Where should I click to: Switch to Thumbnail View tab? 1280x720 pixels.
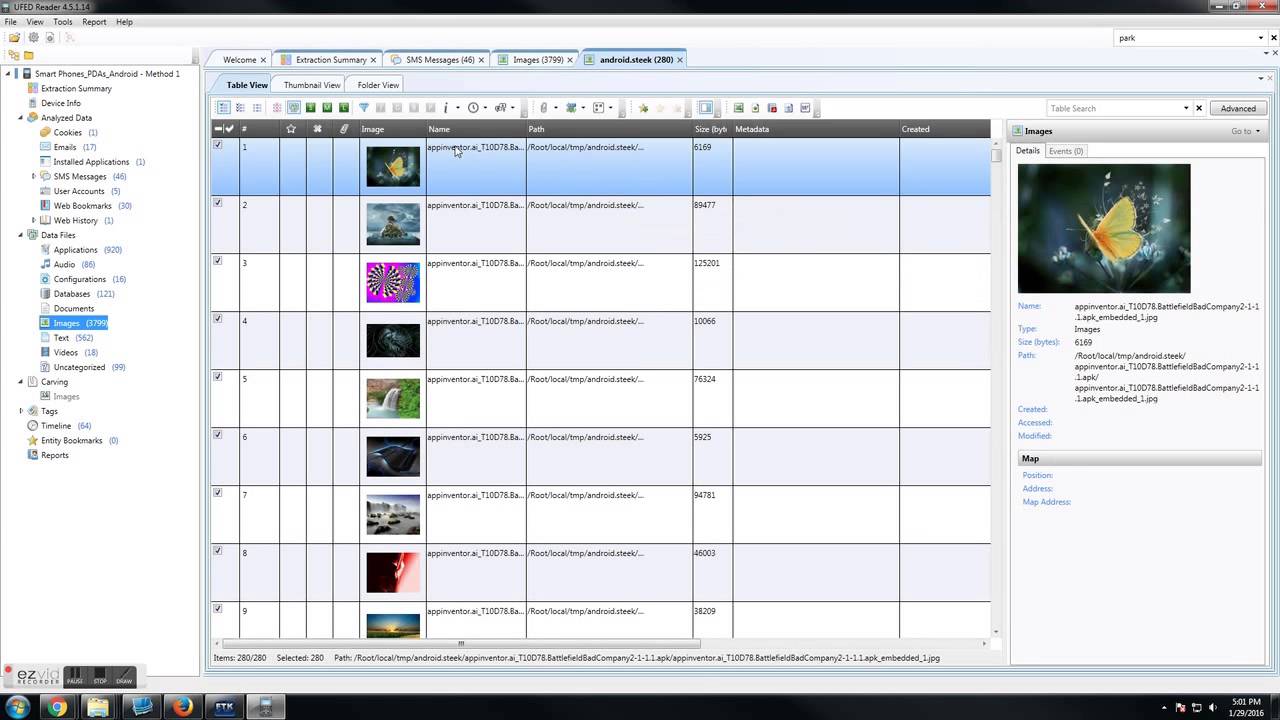coord(311,85)
